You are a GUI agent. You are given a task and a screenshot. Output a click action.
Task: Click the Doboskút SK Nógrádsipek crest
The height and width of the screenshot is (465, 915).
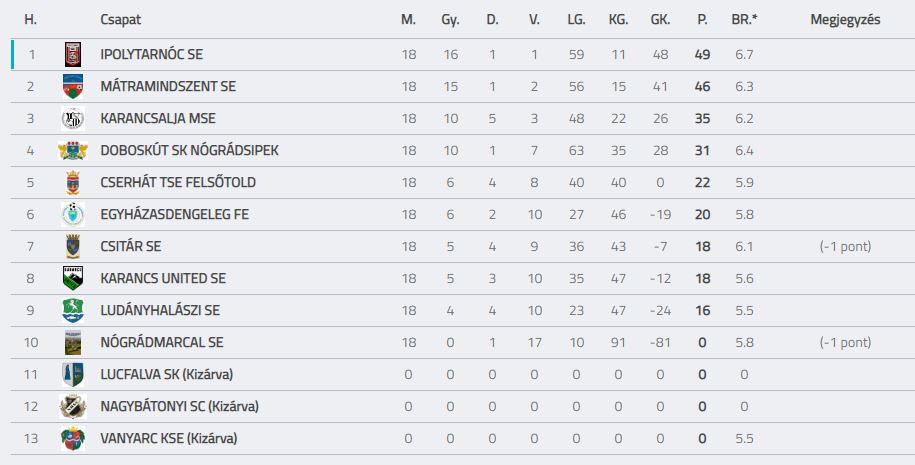point(73,151)
